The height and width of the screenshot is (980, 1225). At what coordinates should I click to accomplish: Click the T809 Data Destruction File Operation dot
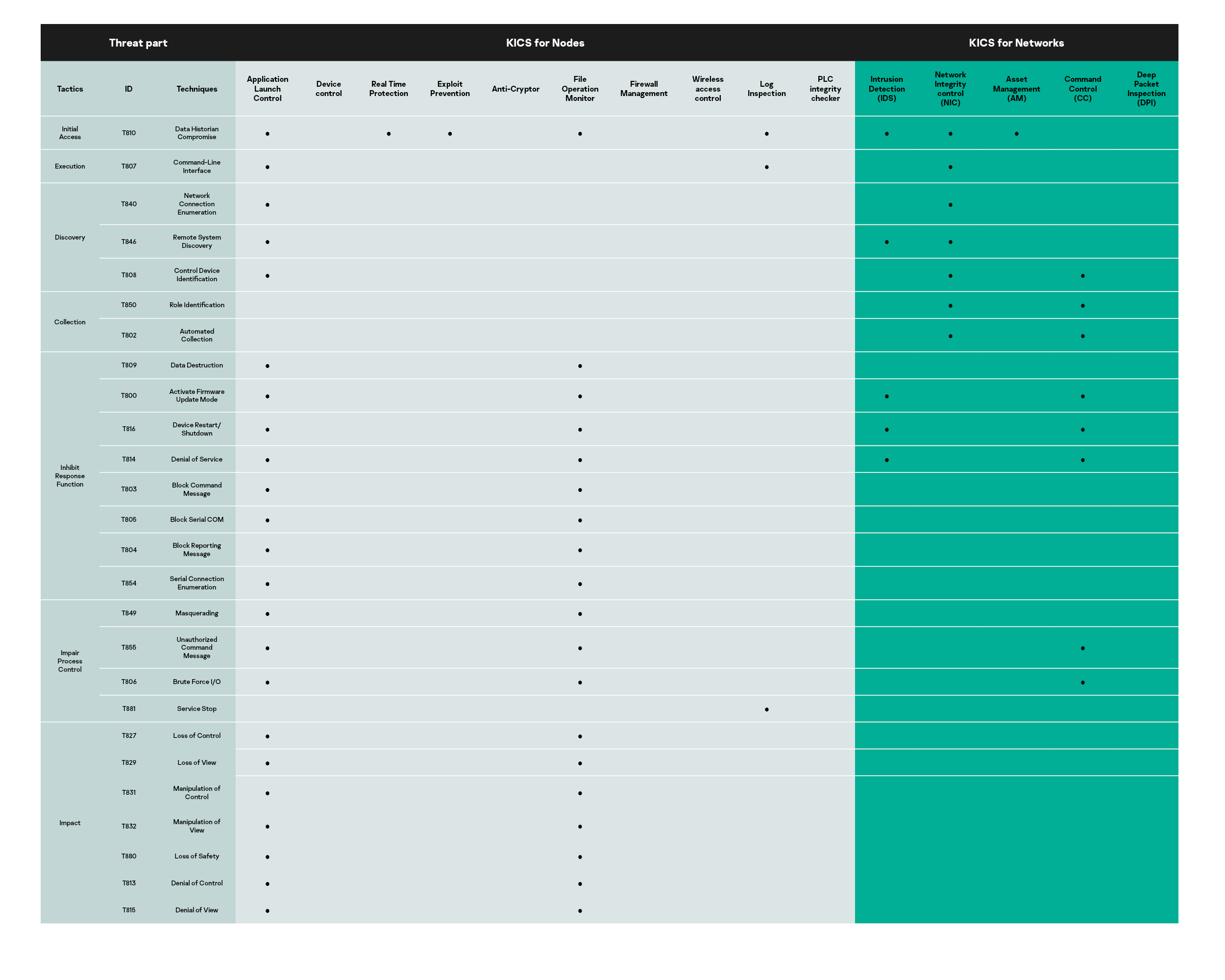(x=580, y=366)
